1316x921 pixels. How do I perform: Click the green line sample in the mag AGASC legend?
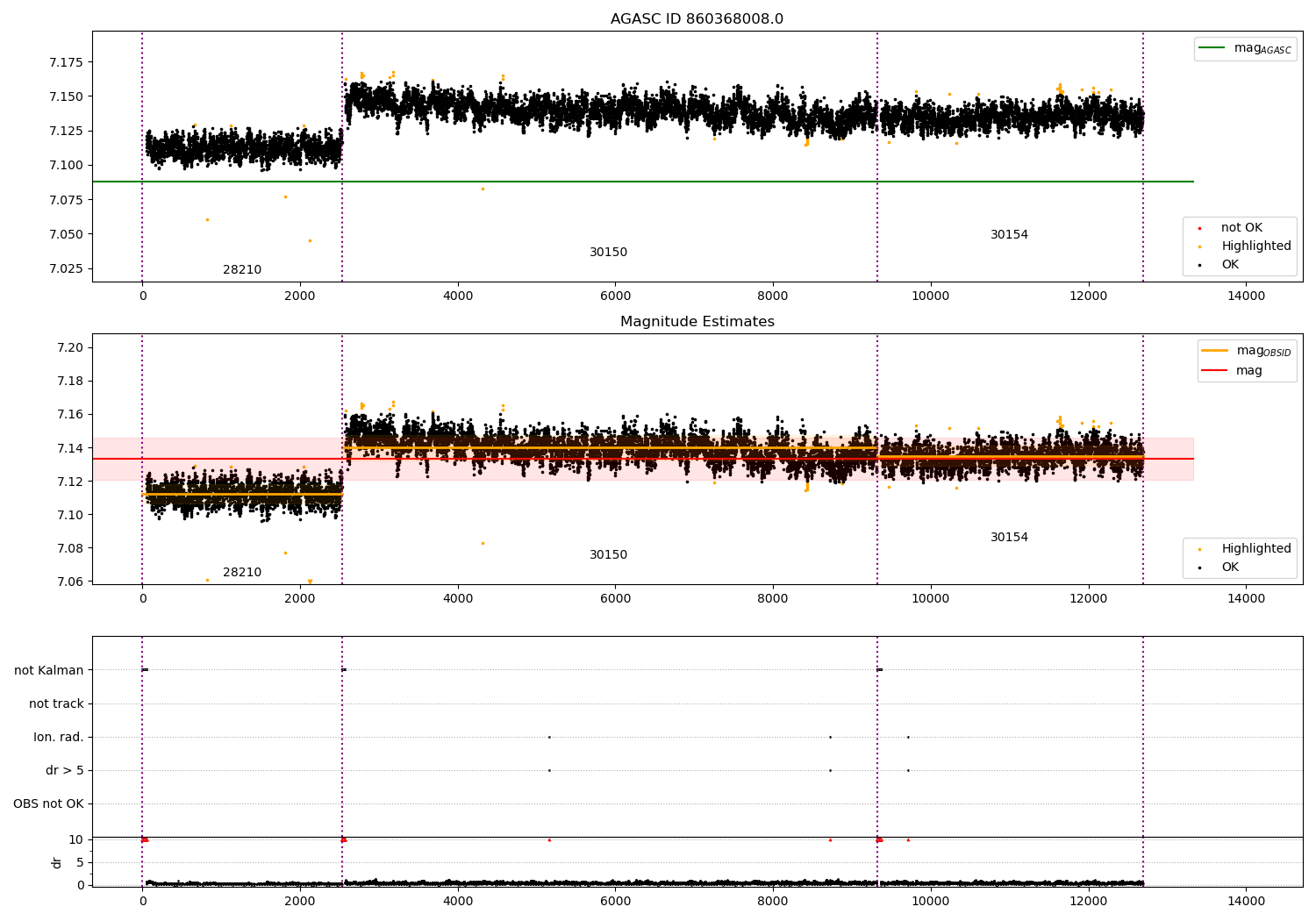1212,48
